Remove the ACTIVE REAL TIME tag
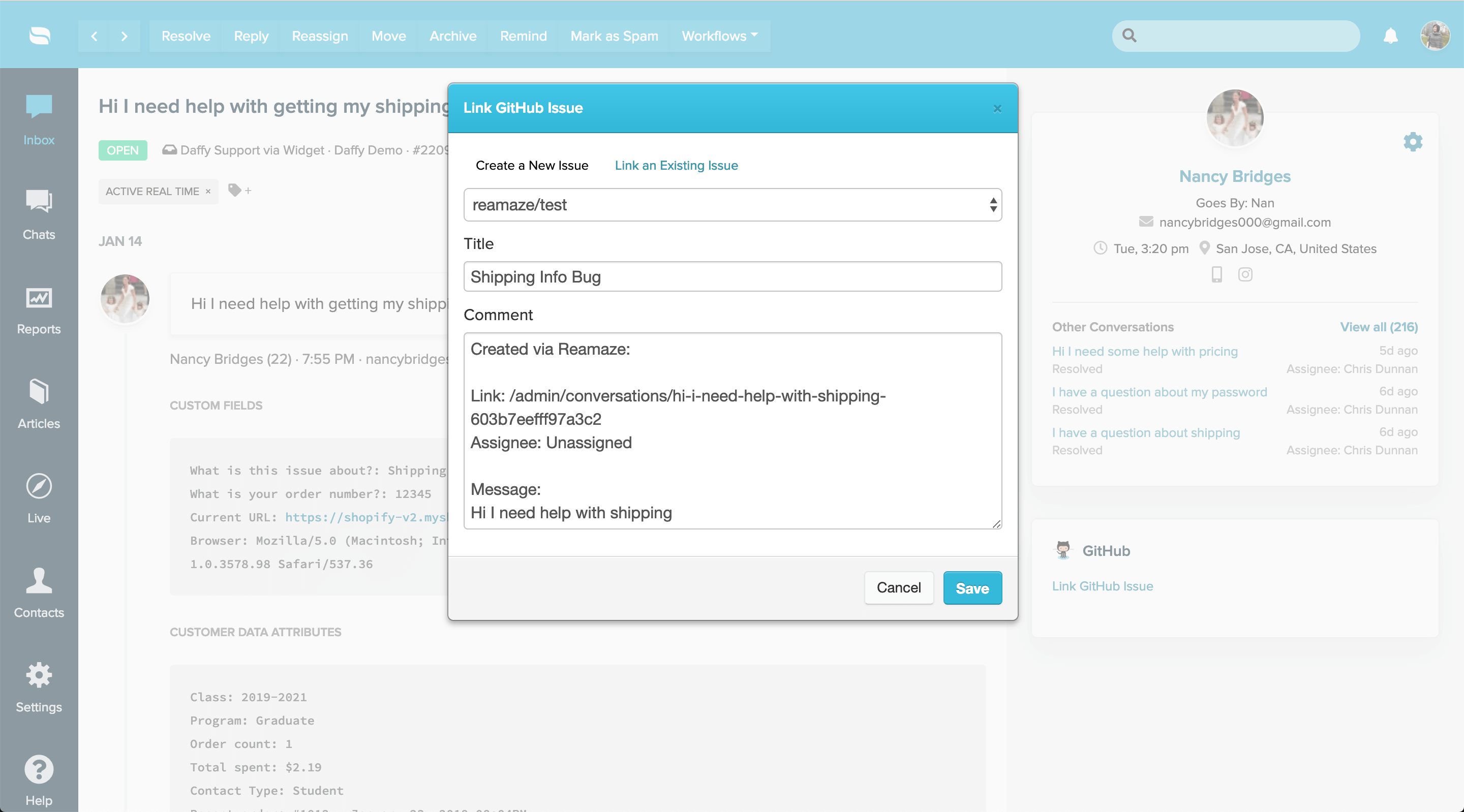This screenshot has height=812, width=1464. click(208, 192)
